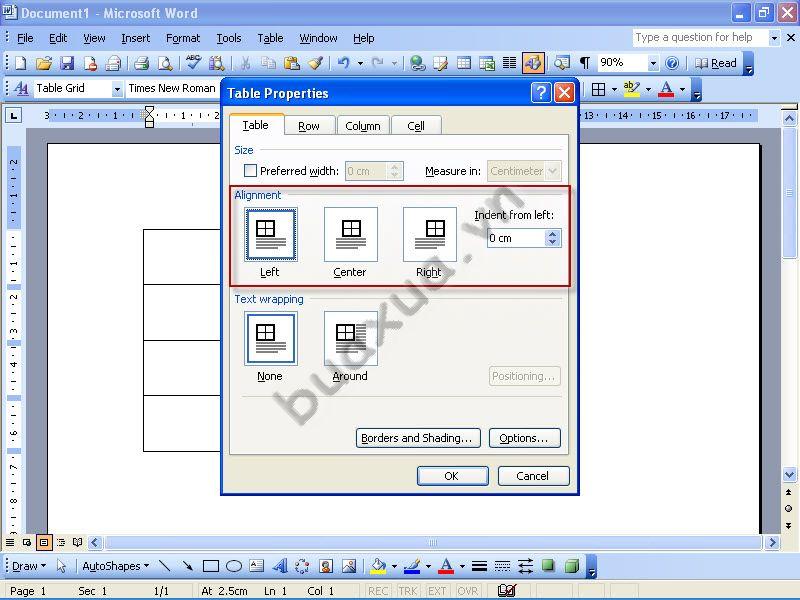
Task: Activate the Format Painter brush icon
Action: click(315, 63)
